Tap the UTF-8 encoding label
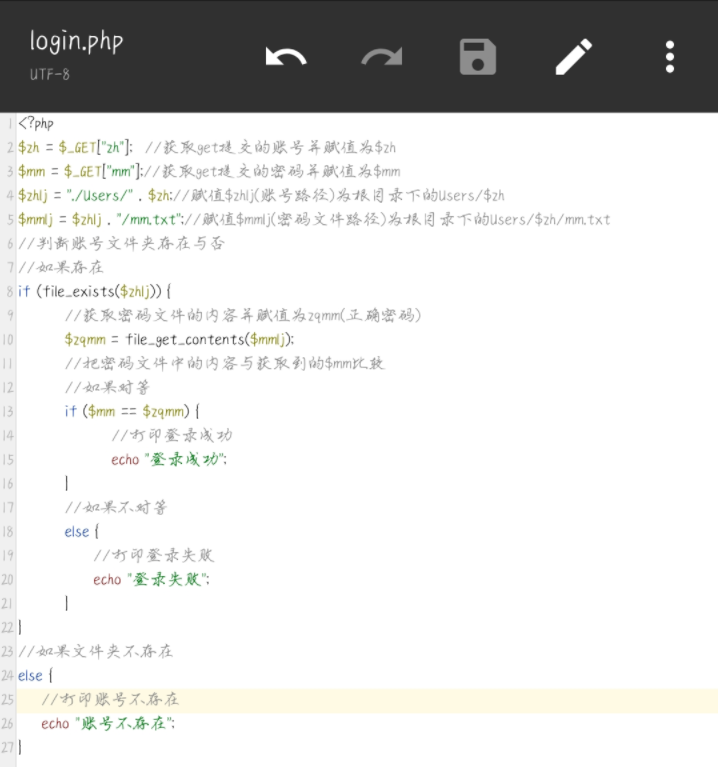This screenshot has width=718, height=767. (50, 75)
